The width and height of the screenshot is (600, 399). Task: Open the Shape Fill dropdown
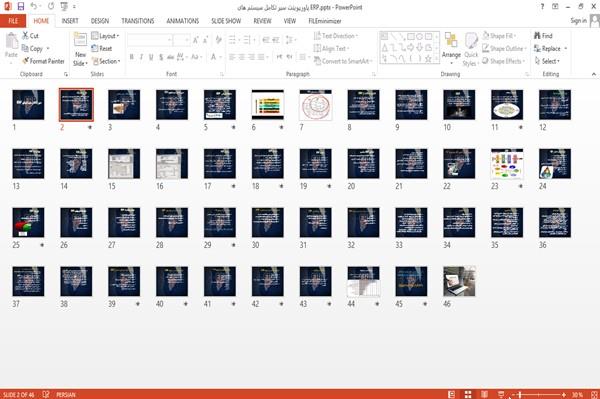point(499,36)
